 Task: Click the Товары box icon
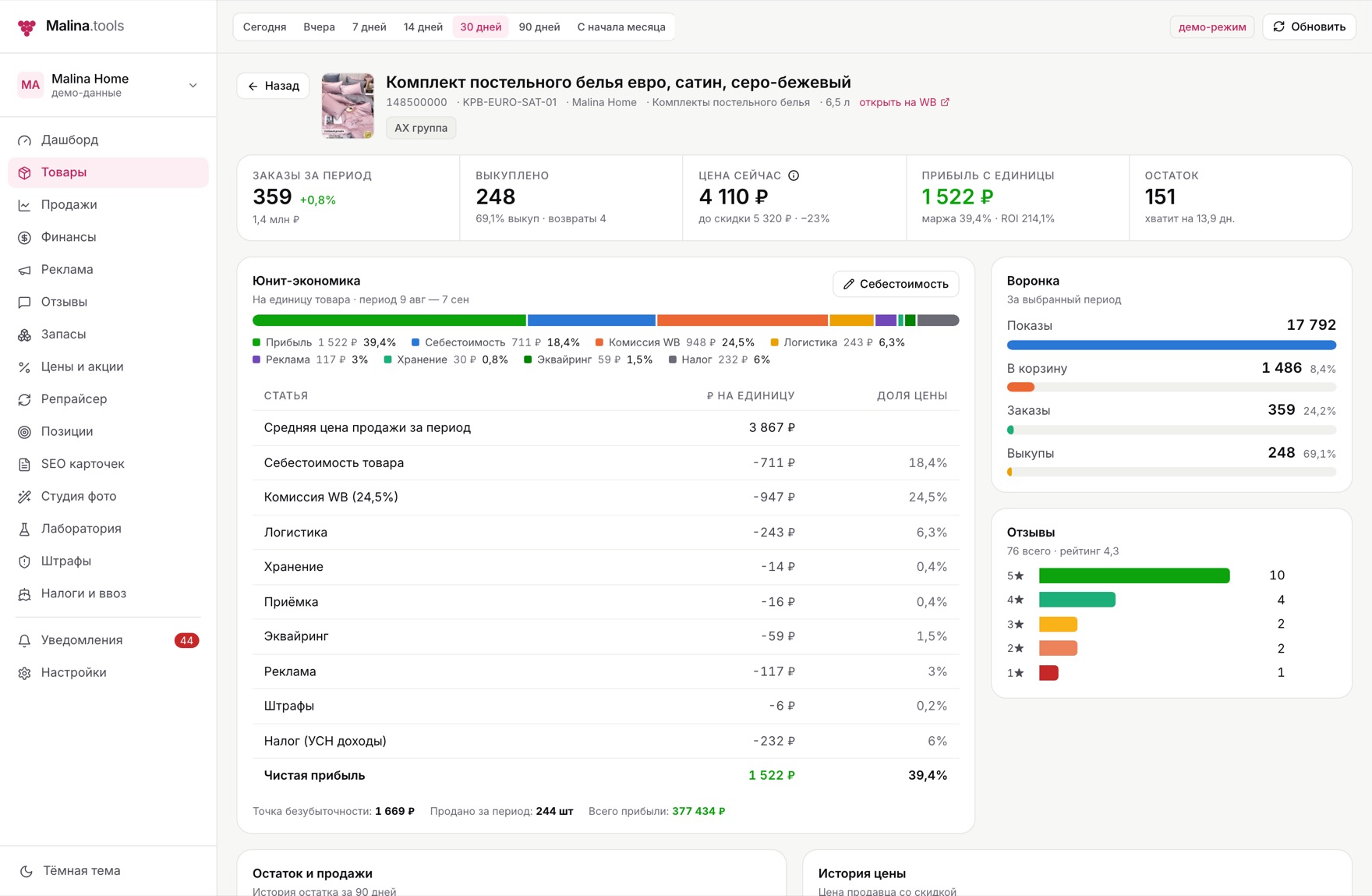tap(25, 172)
